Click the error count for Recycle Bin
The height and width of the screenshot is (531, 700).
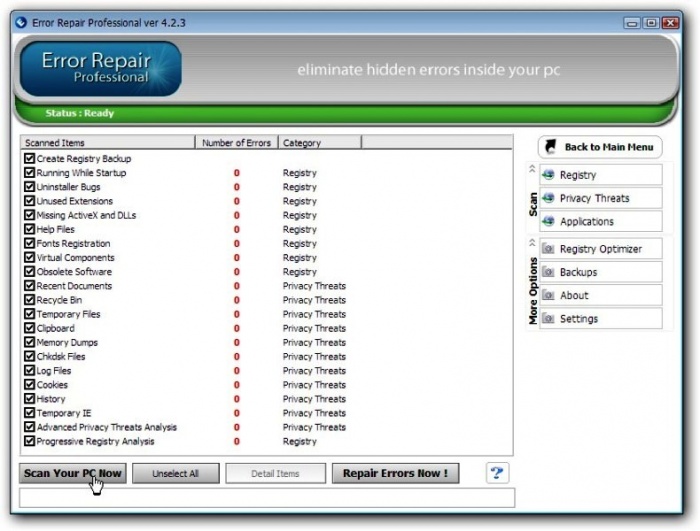[x=237, y=300]
